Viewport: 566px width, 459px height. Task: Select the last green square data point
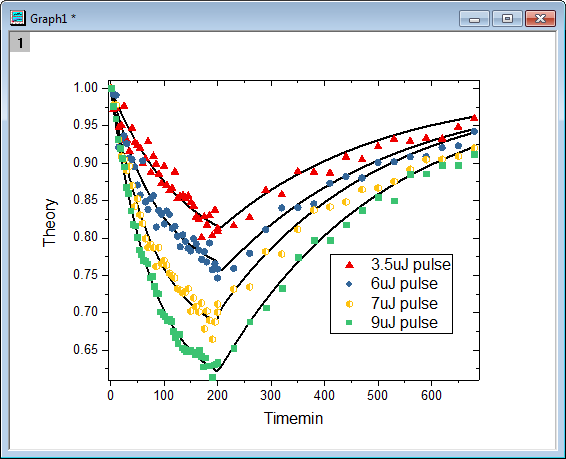pyautogui.click(x=474, y=154)
